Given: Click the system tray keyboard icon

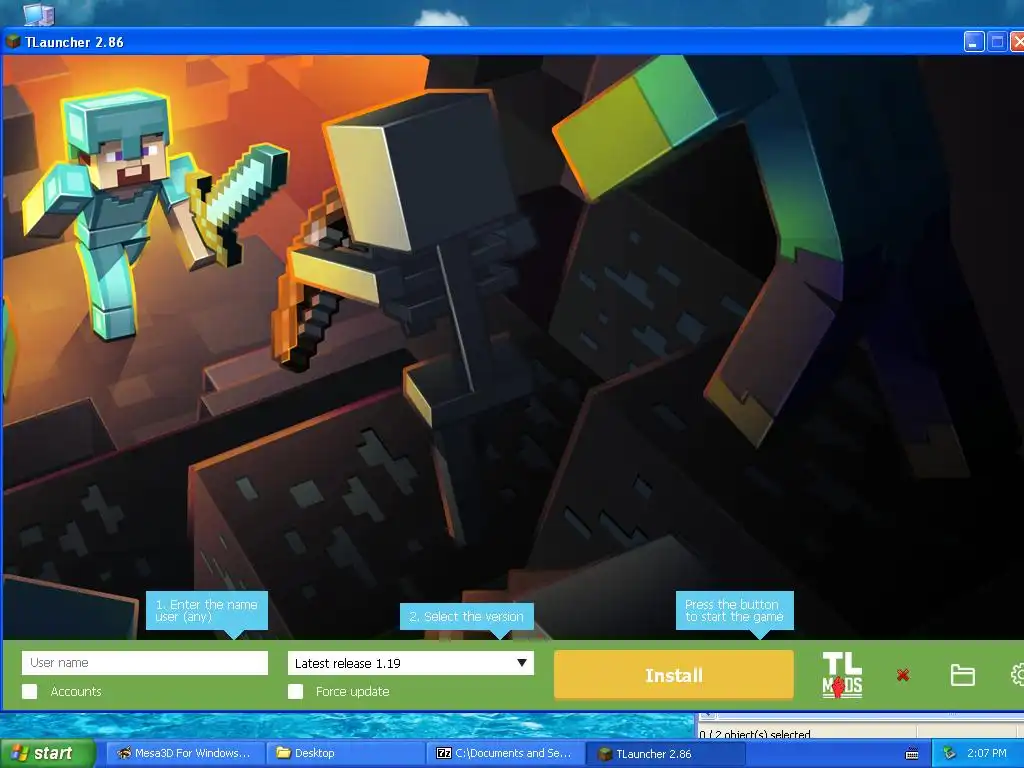Looking at the screenshot, I should pos(912,754).
